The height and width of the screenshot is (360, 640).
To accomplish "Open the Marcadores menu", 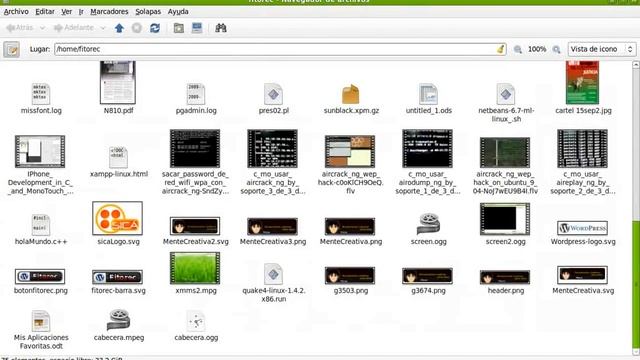I will click(x=109, y=11).
